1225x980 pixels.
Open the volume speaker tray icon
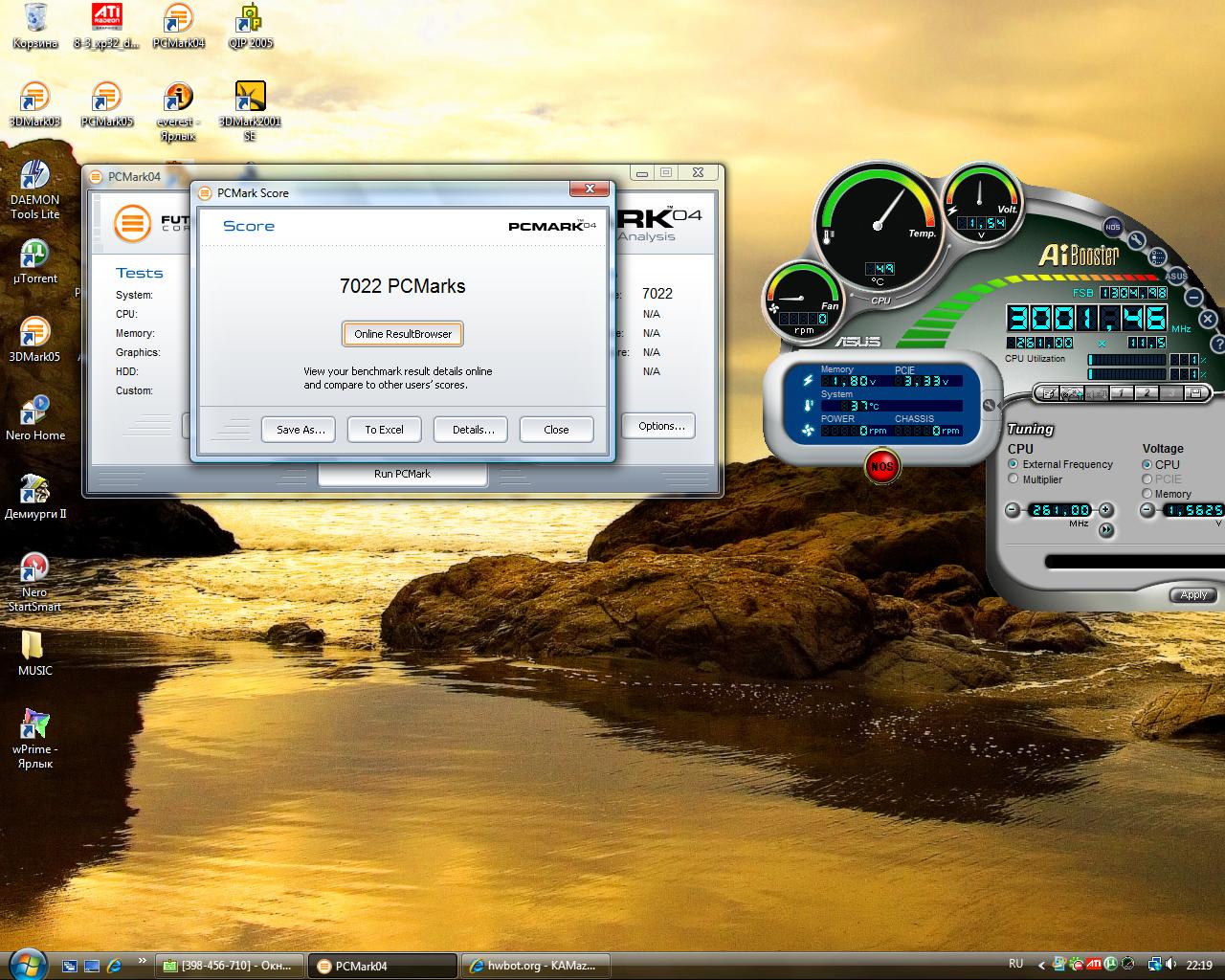pyautogui.click(x=1170, y=965)
